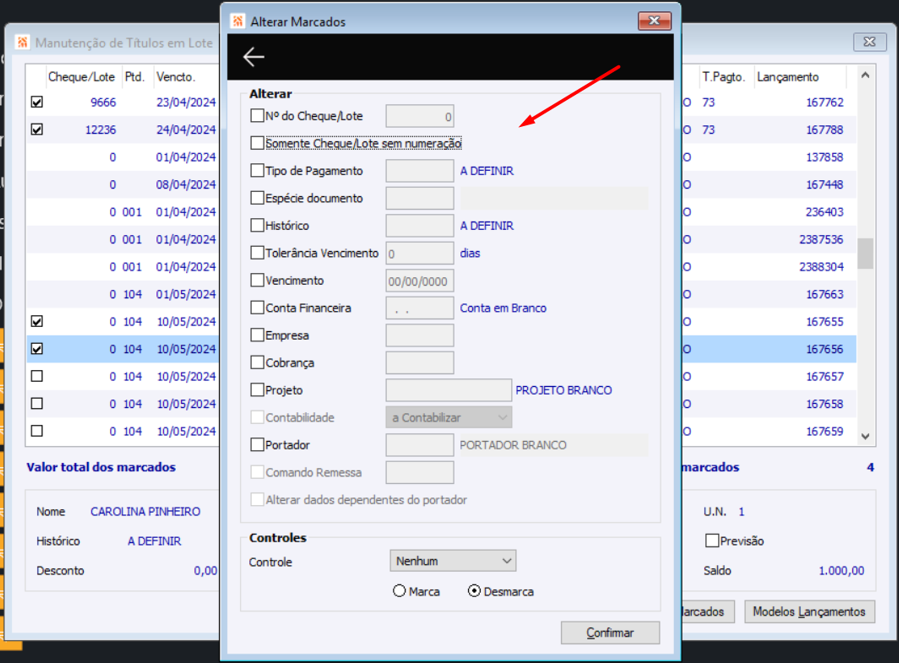This screenshot has height=663, width=899.
Task: Click the Cobrança input field
Action: coord(420,363)
